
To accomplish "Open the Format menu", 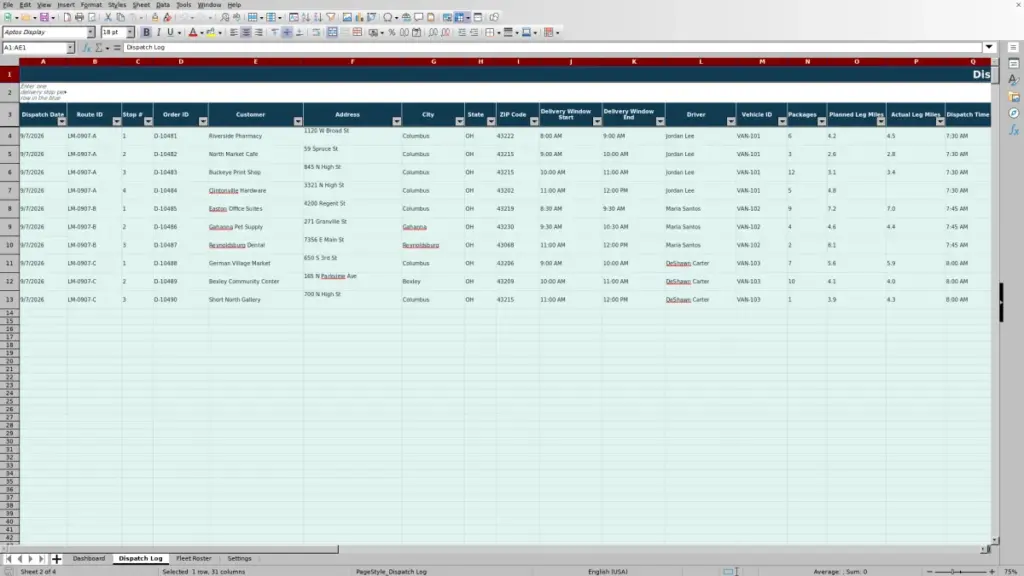I will (x=91, y=5).
